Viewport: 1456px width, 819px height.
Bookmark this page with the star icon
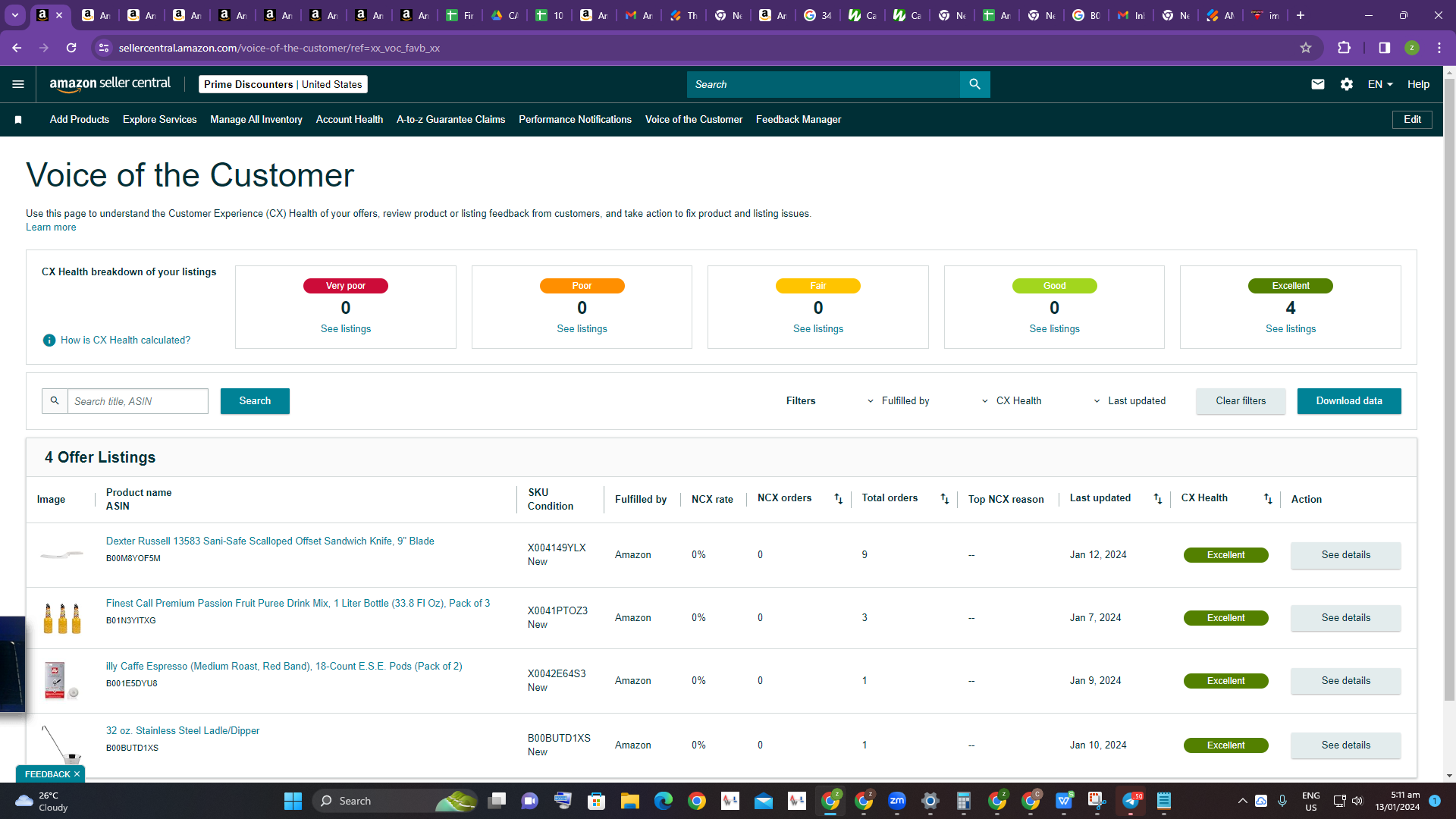(1306, 48)
